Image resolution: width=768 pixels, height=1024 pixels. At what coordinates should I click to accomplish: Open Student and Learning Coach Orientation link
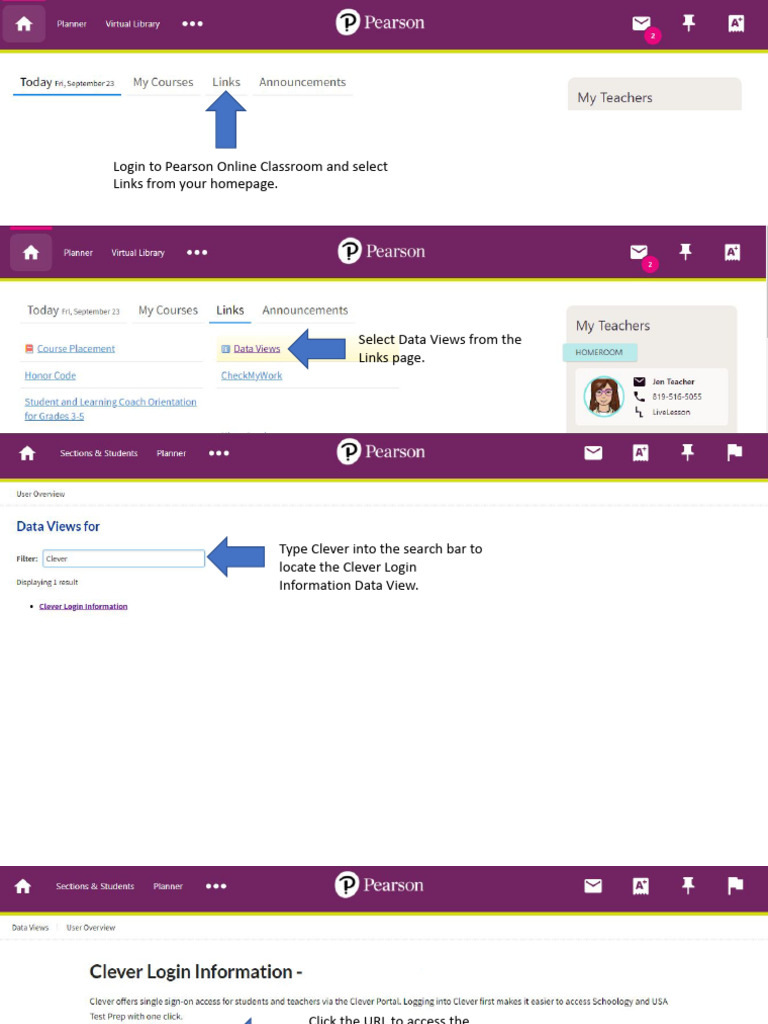pos(110,409)
